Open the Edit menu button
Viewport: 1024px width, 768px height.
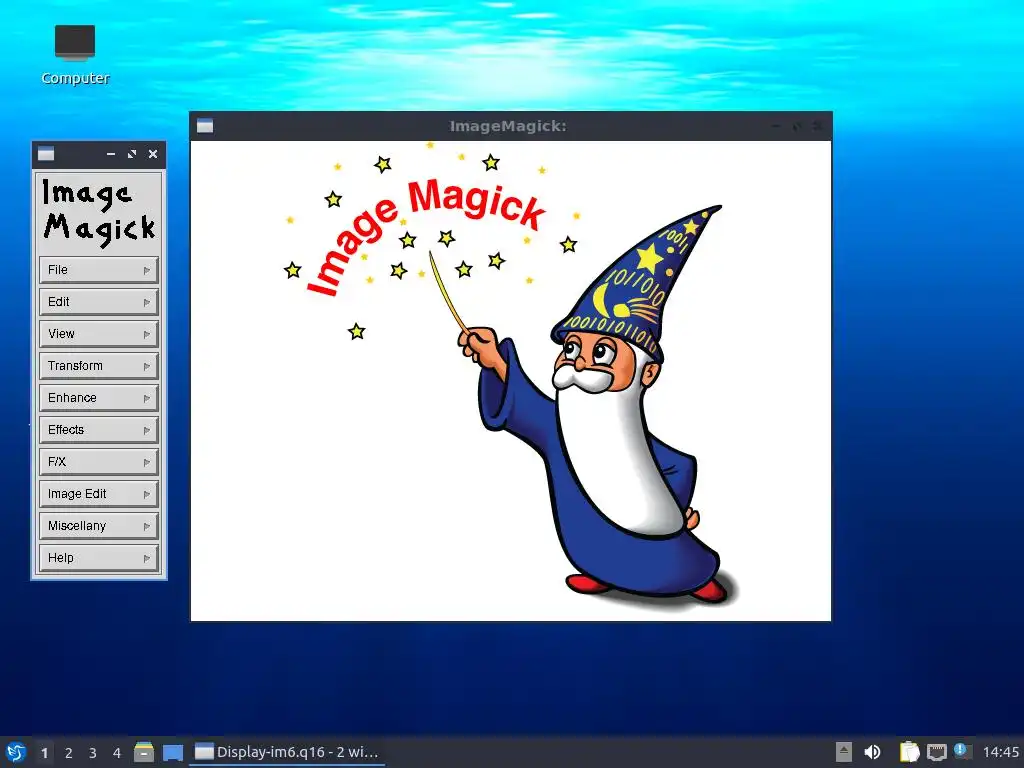99,302
